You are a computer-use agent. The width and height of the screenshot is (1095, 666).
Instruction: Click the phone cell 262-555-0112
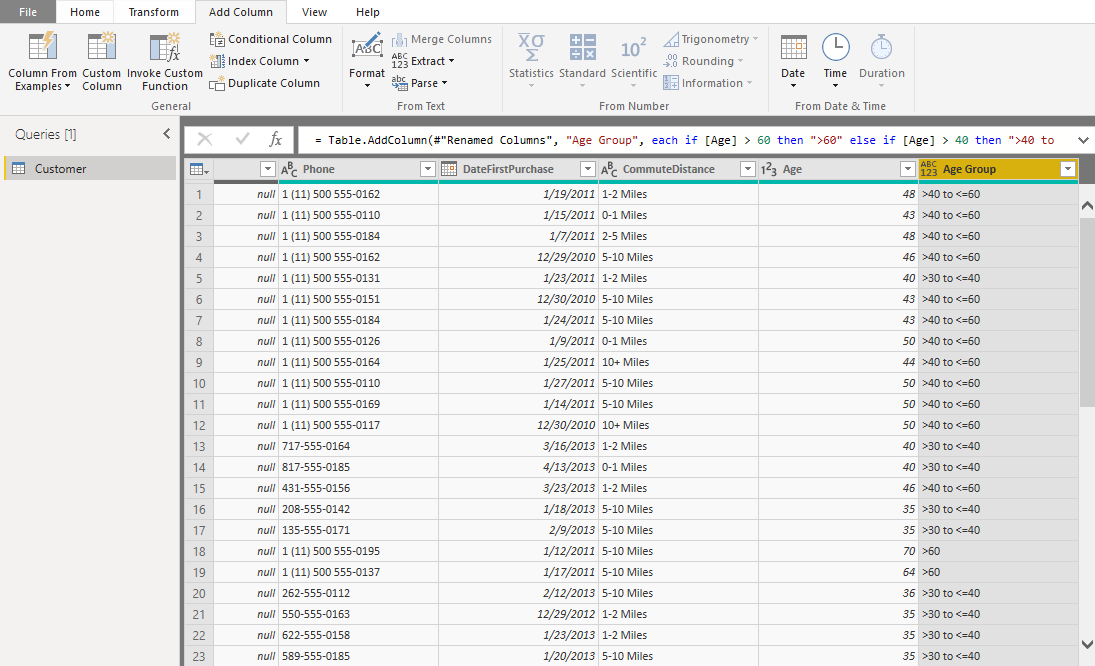click(x=358, y=593)
